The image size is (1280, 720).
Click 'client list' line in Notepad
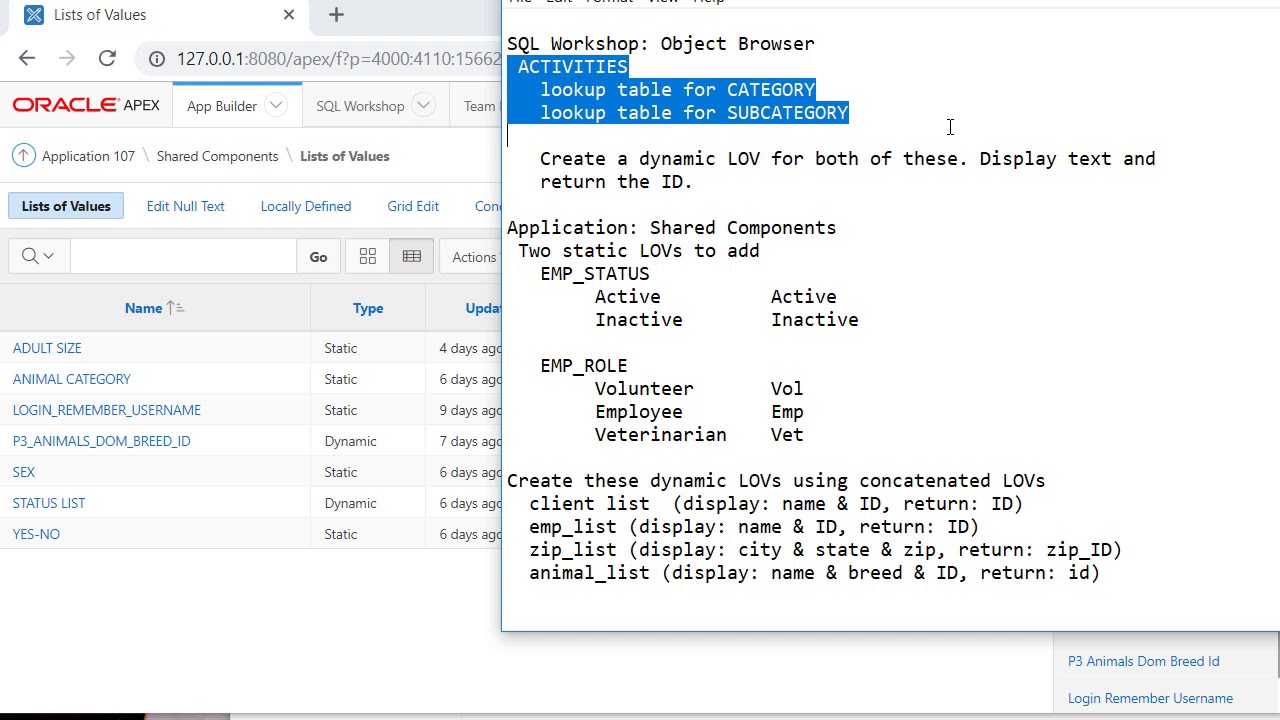[776, 504]
